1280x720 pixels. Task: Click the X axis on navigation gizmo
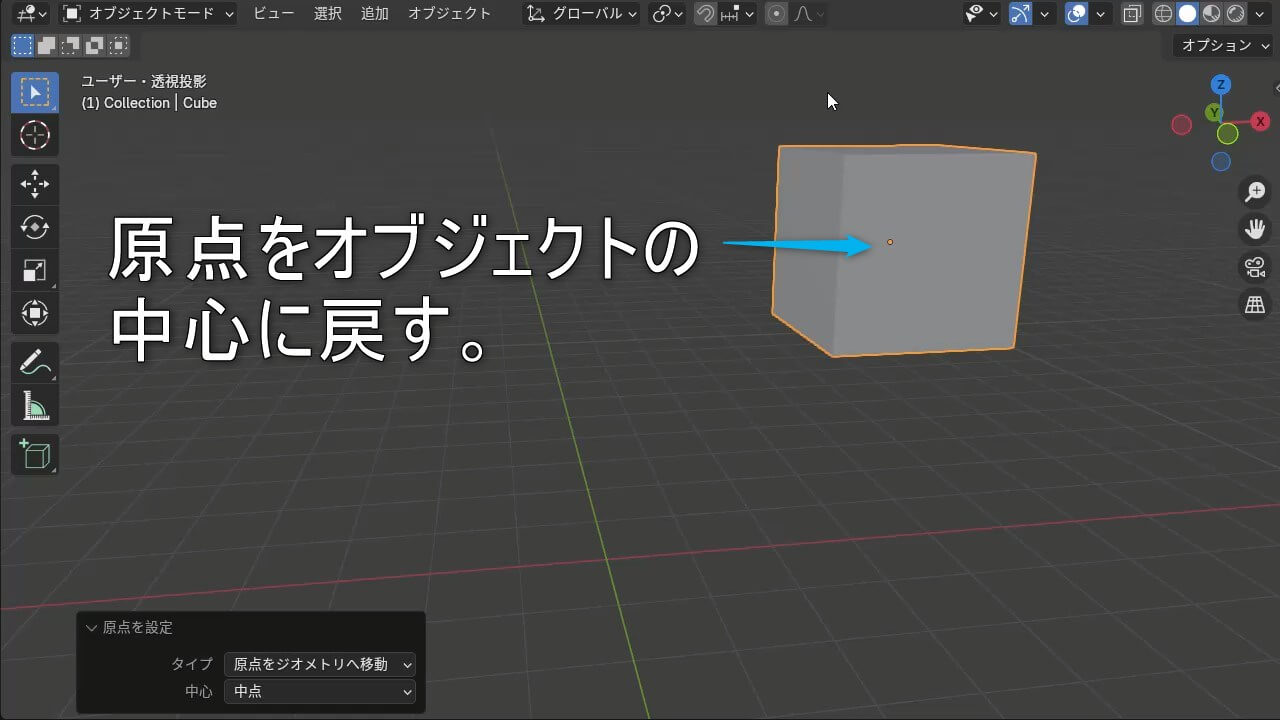click(1260, 122)
